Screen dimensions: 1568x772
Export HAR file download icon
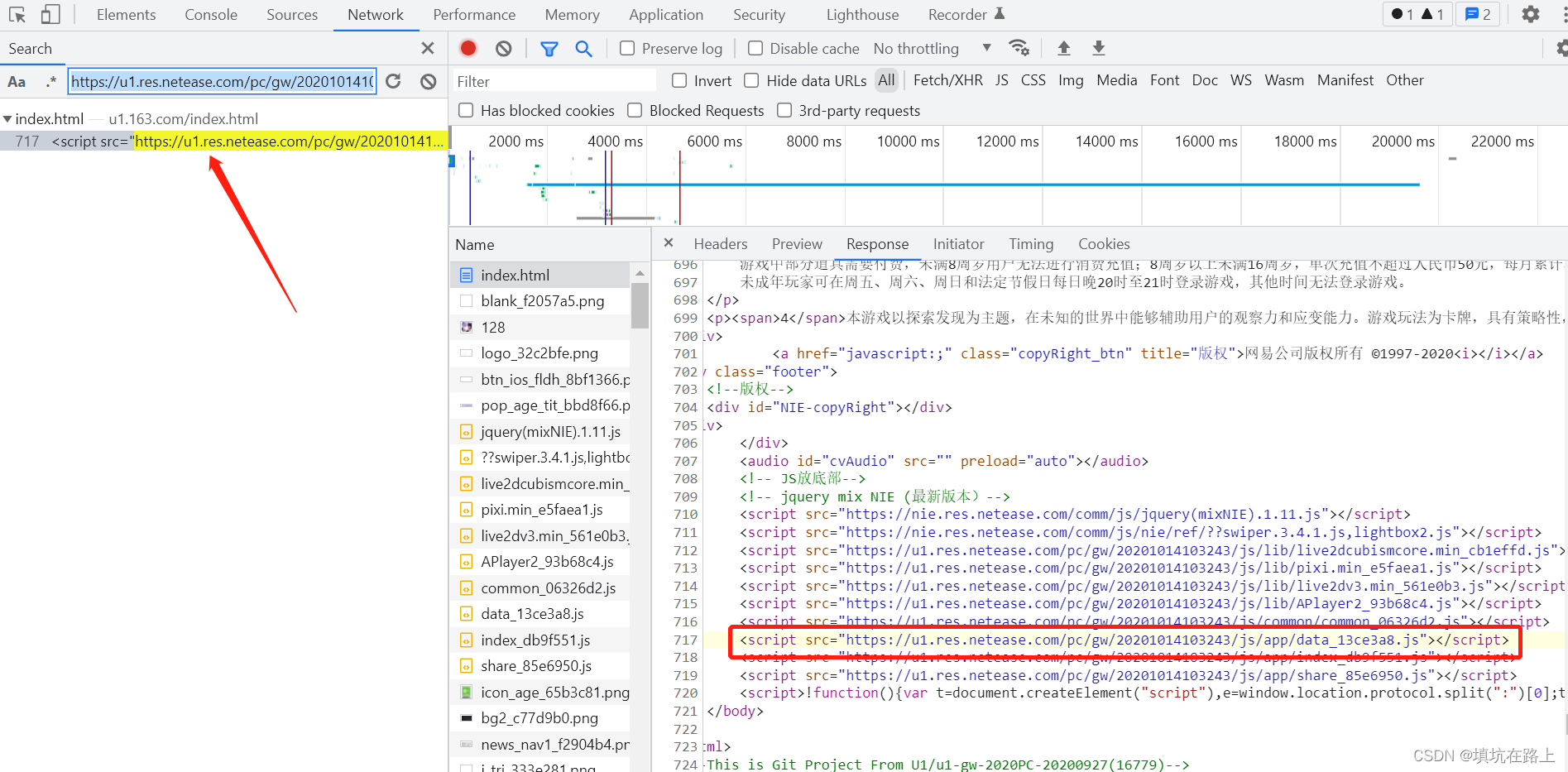(x=1099, y=48)
